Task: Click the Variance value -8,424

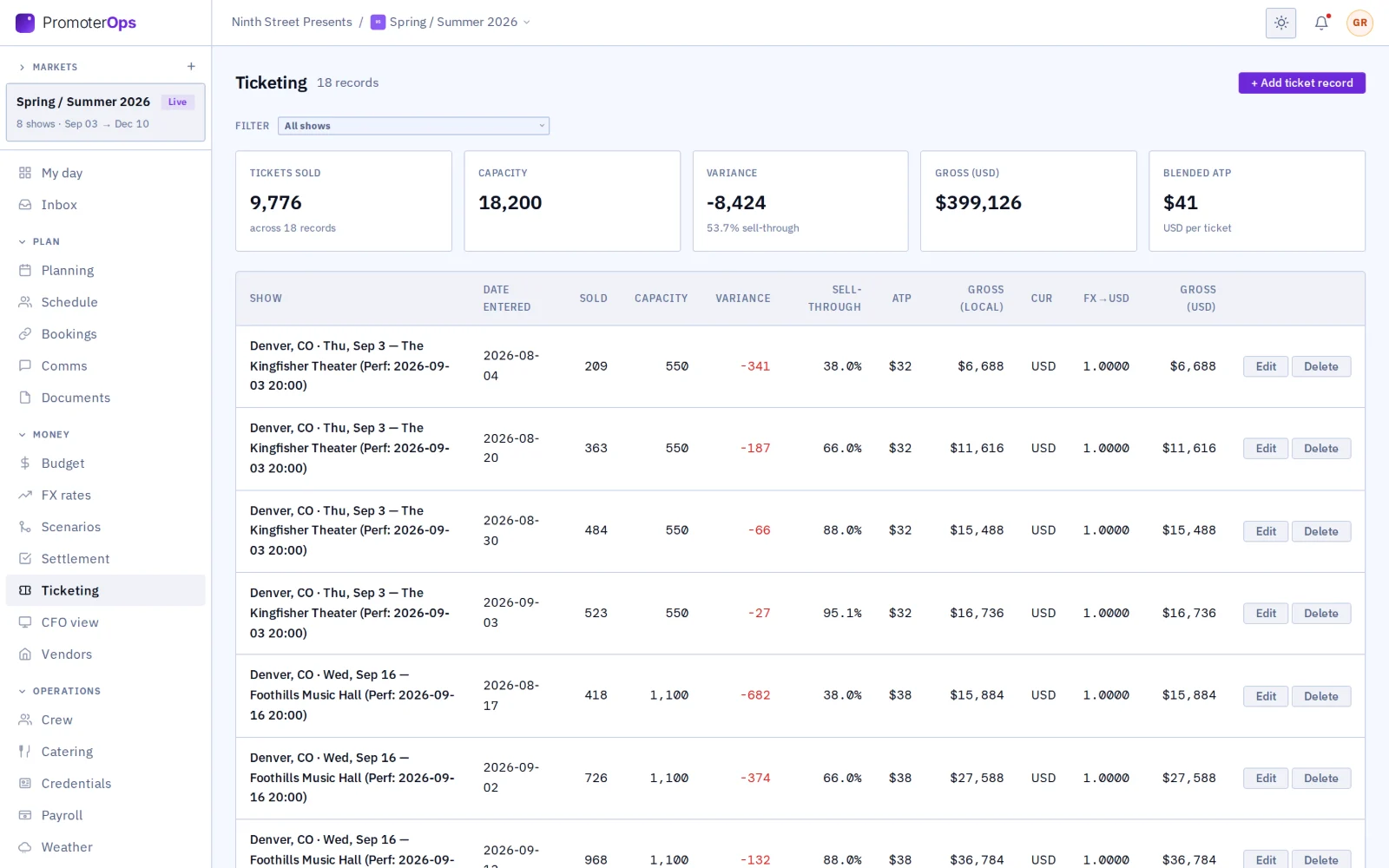Action: coord(736,203)
